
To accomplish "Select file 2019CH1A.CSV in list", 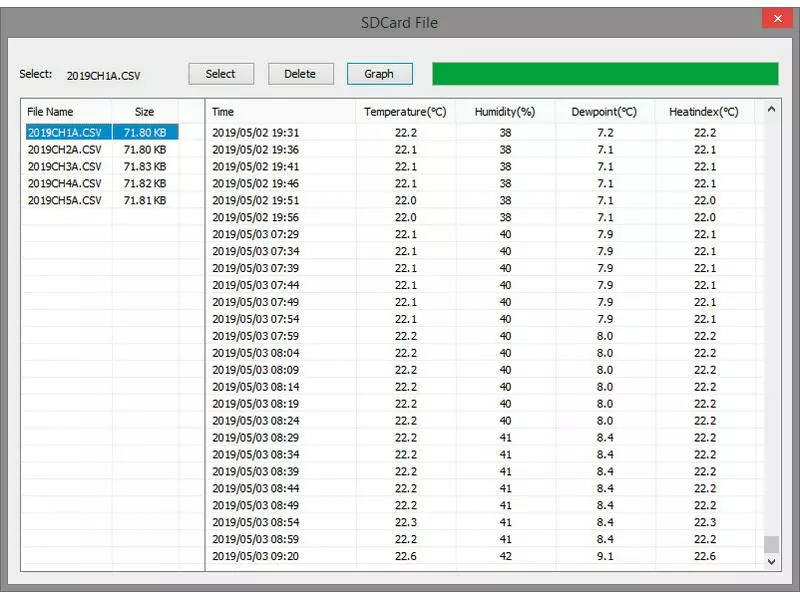I will 65,132.
